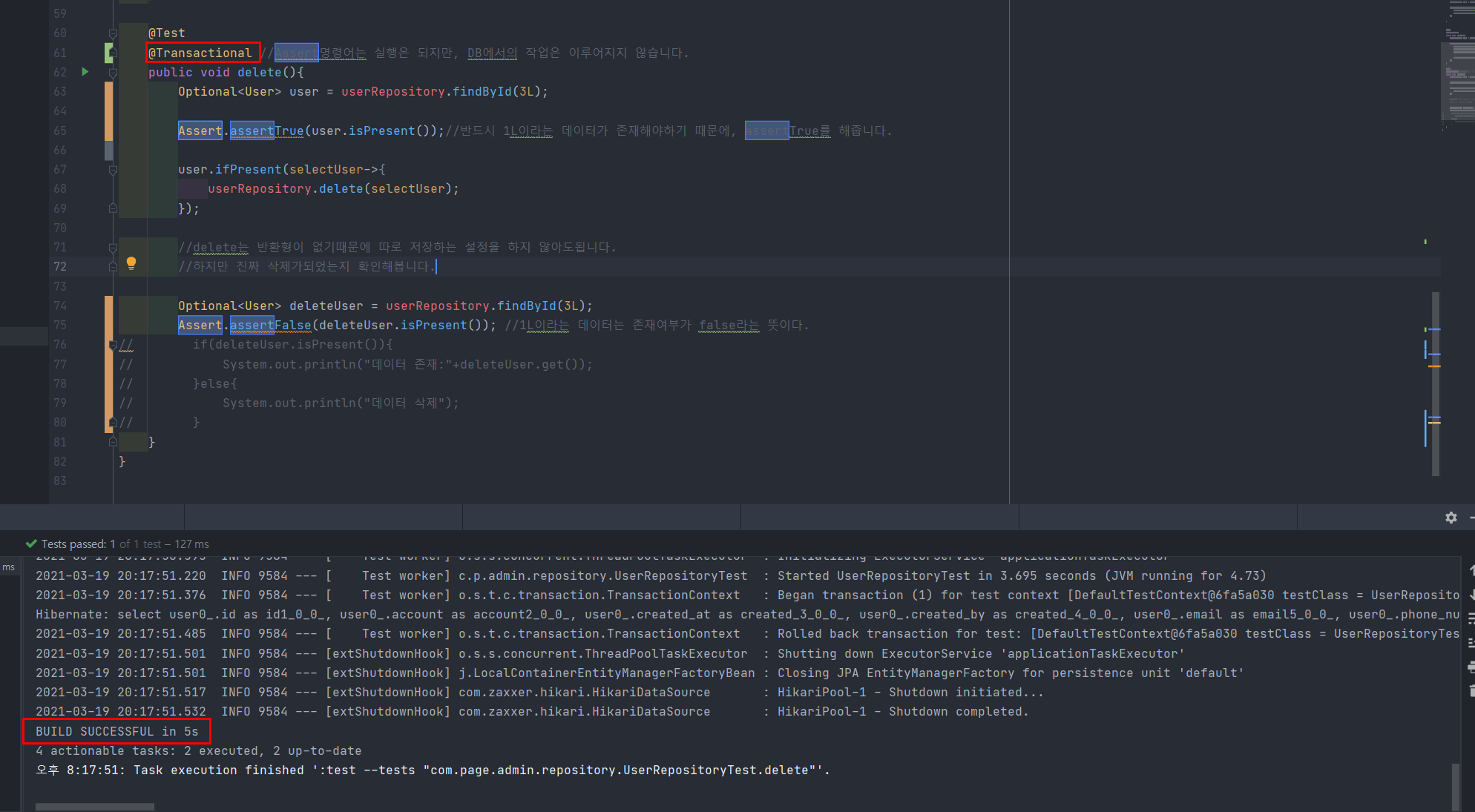Run the delete test via gutter arrow
The height and width of the screenshot is (812, 1475).
[85, 72]
